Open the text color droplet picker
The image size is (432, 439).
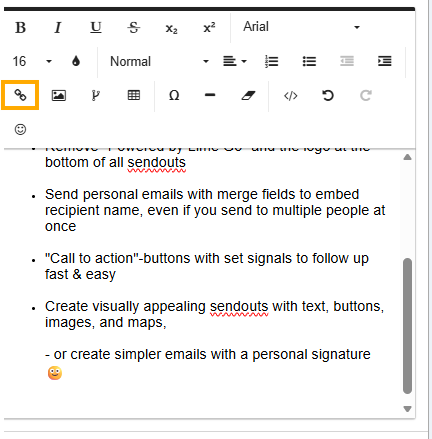[76, 61]
